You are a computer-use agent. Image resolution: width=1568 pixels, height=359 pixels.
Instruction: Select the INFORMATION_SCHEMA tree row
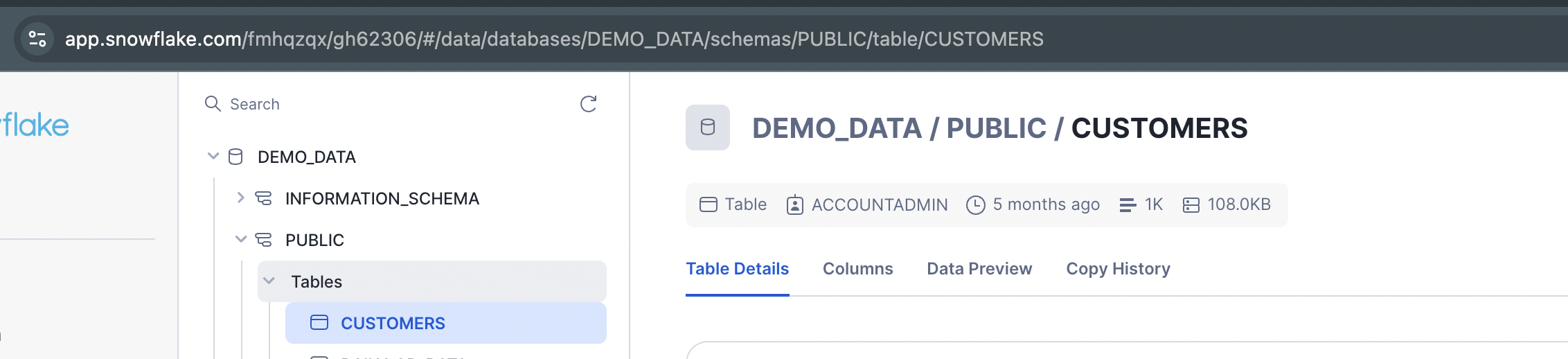coord(382,199)
